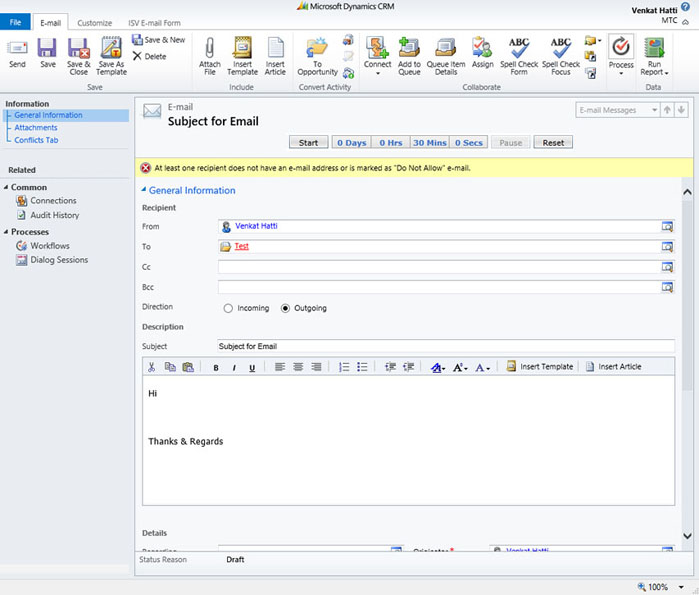Expand the Run Report dropdown
This screenshot has height=595, width=699.
pos(655,72)
